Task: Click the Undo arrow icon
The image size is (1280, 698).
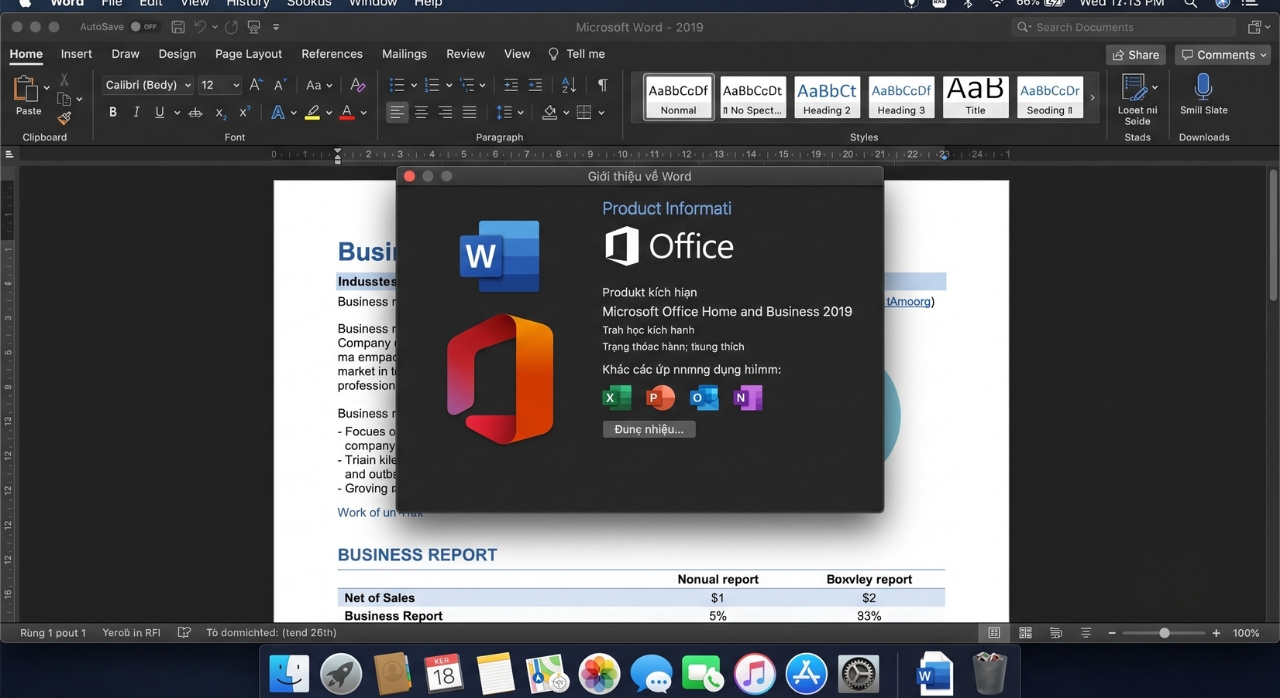Action: coord(200,27)
